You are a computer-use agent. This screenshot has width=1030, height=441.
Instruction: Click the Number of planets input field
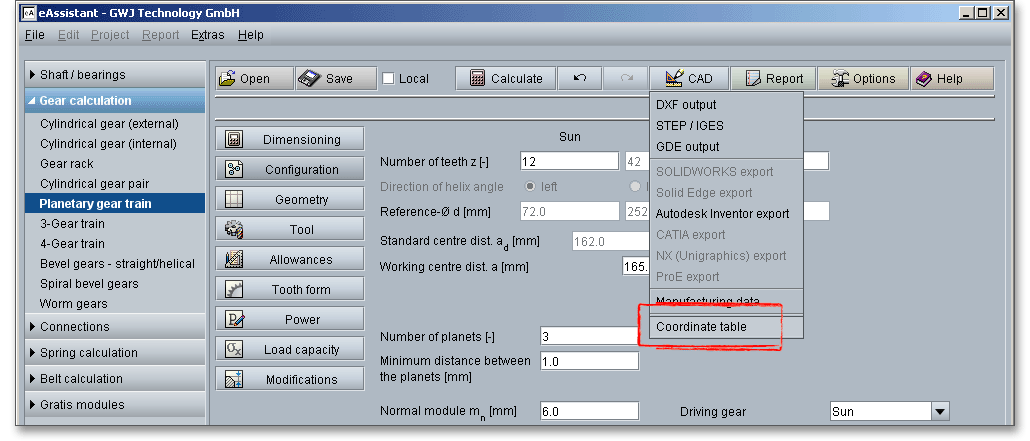point(588,336)
